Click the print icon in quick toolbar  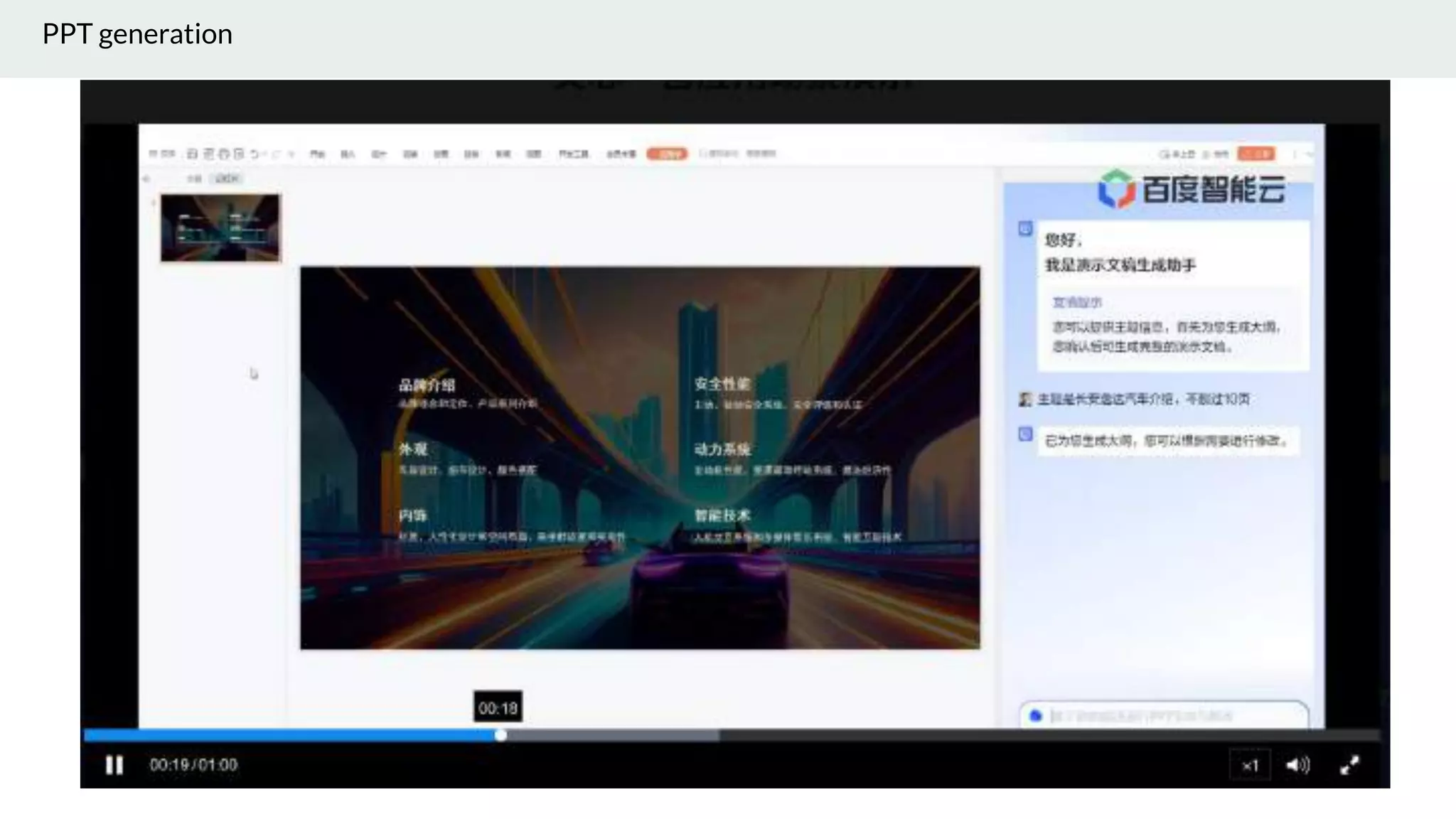[x=224, y=154]
